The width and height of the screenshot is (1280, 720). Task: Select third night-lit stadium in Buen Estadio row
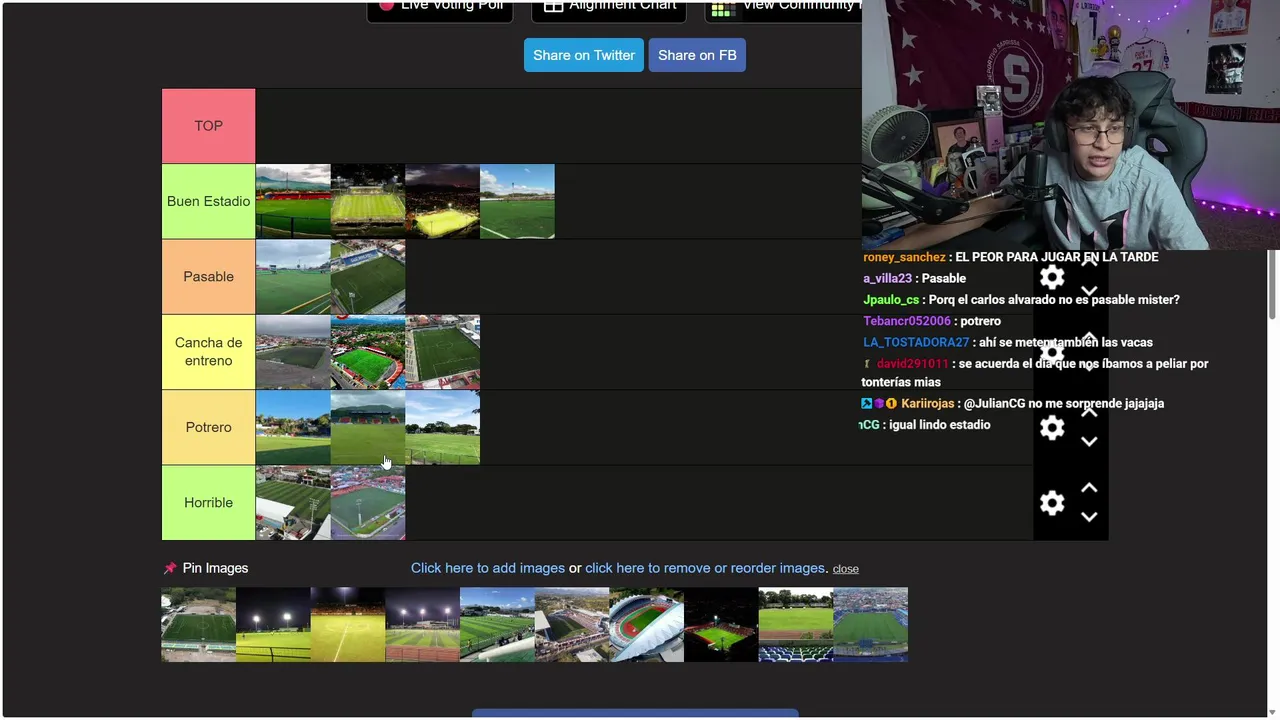[443, 202]
